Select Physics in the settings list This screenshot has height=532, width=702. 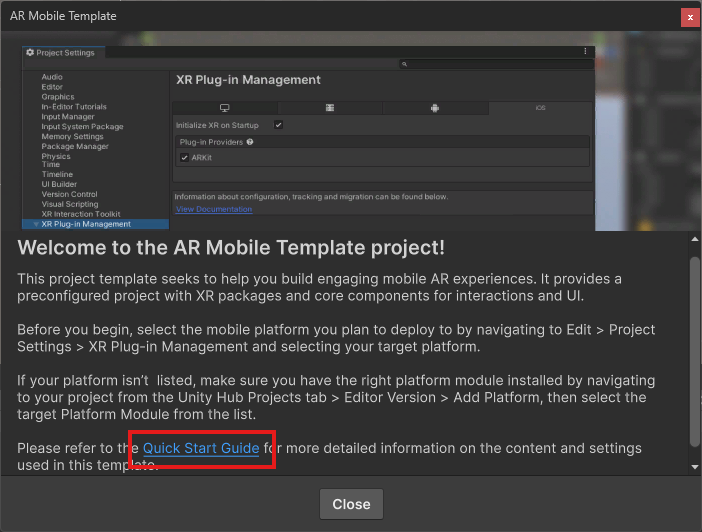[56, 156]
